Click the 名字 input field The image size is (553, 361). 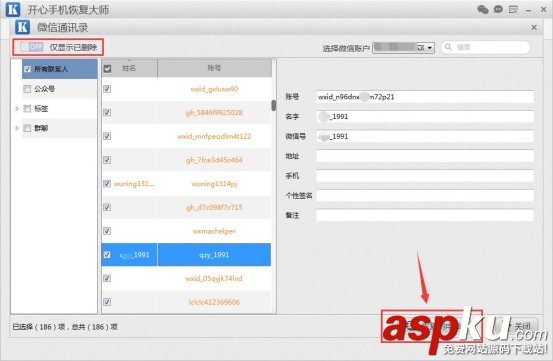[425, 116]
